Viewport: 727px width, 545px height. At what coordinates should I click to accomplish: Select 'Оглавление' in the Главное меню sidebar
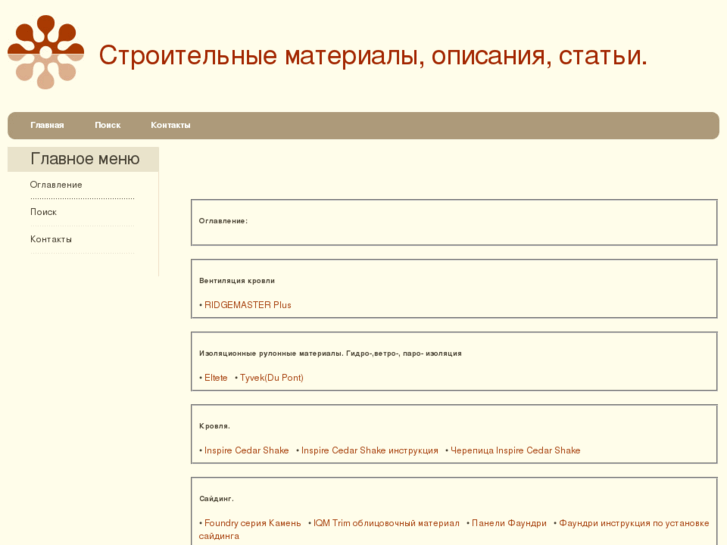click(x=56, y=185)
